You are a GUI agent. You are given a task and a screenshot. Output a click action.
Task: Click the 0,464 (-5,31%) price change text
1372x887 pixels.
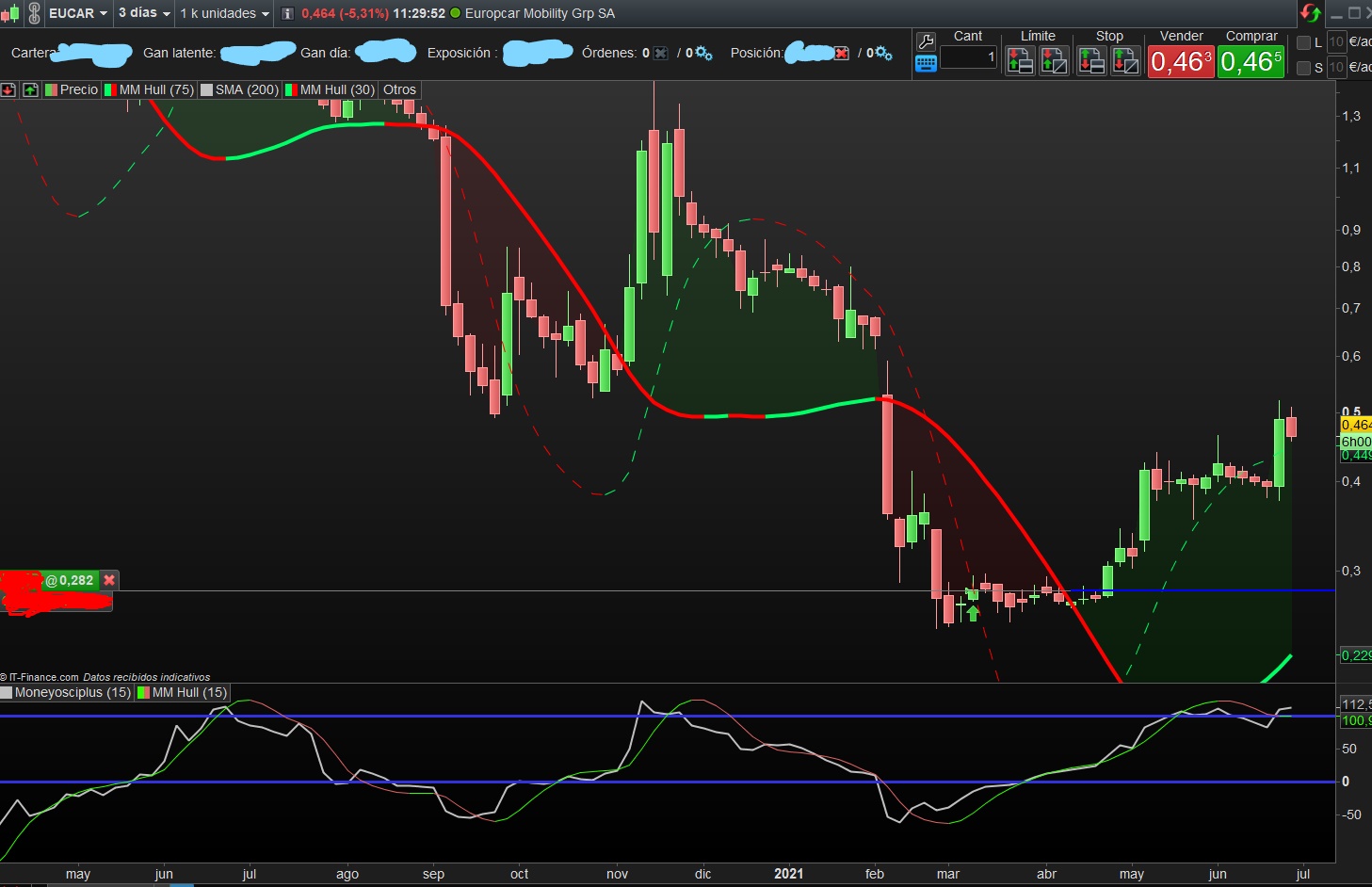pyautogui.click(x=345, y=13)
